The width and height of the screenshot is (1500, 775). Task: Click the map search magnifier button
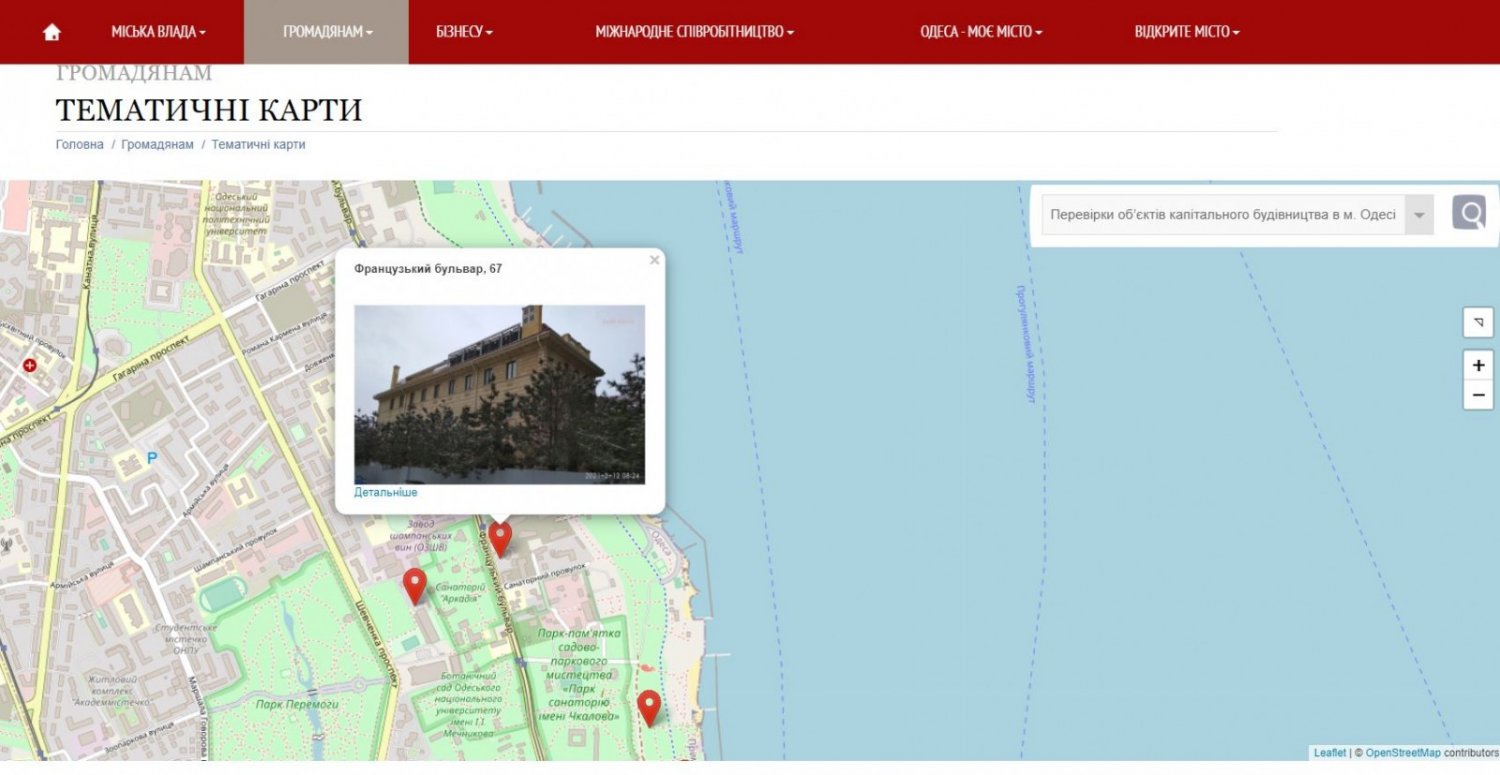coord(1469,213)
